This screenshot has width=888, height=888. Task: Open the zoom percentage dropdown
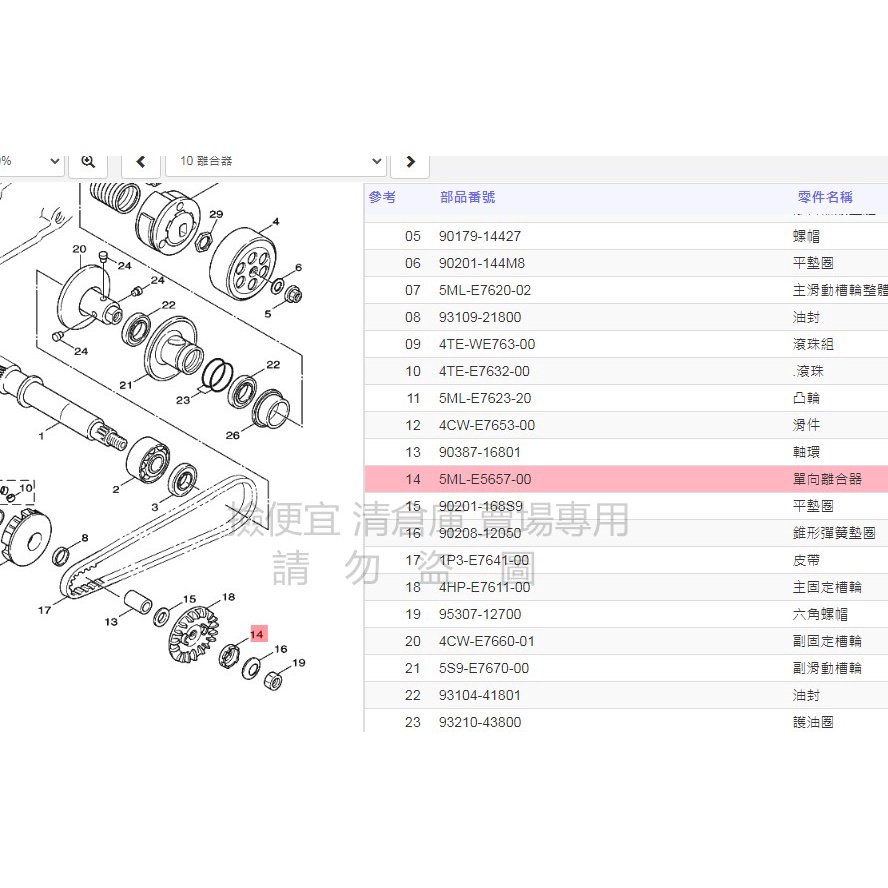(x=33, y=161)
